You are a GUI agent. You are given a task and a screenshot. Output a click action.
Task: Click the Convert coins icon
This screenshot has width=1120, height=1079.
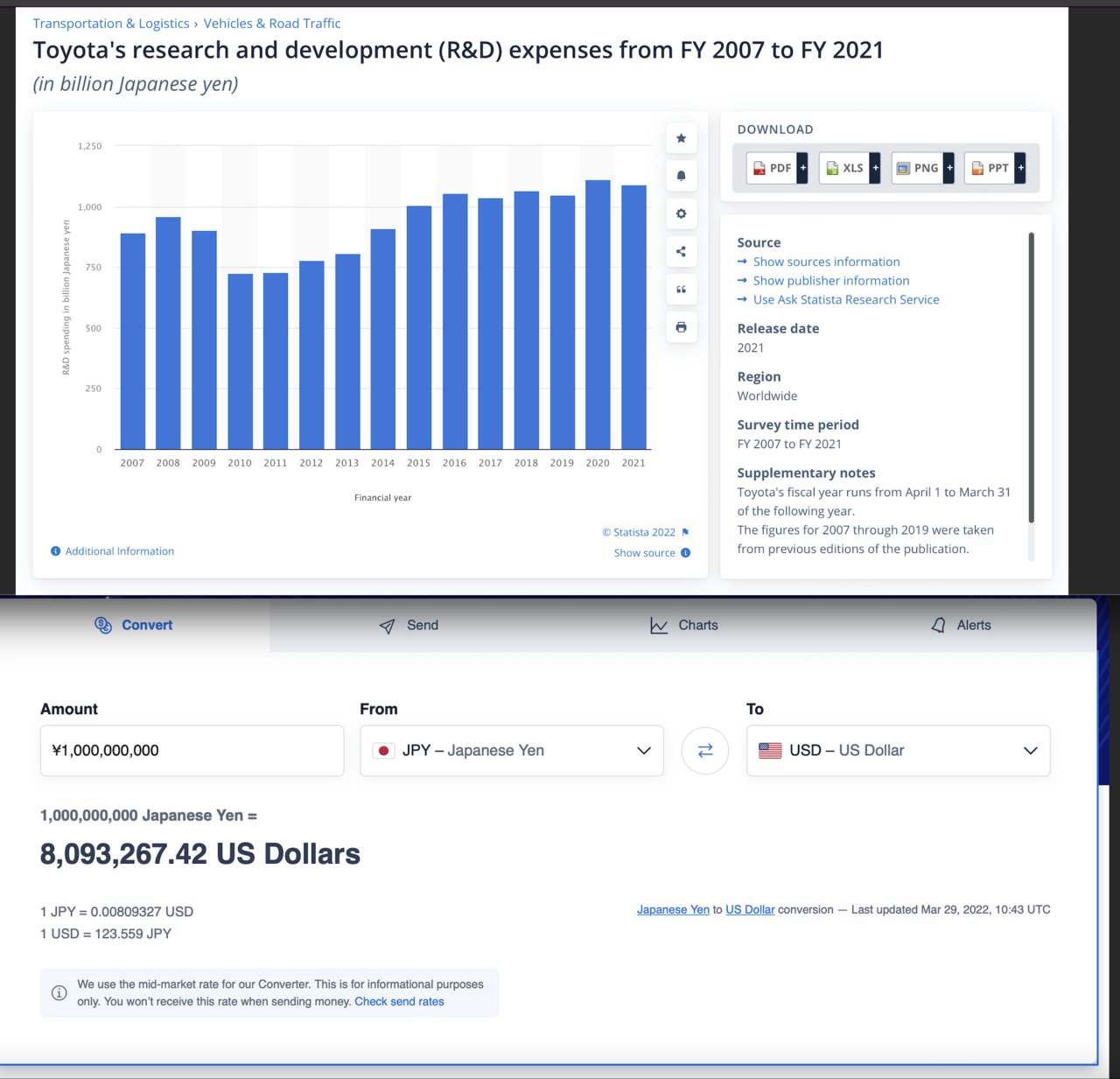coord(103,625)
